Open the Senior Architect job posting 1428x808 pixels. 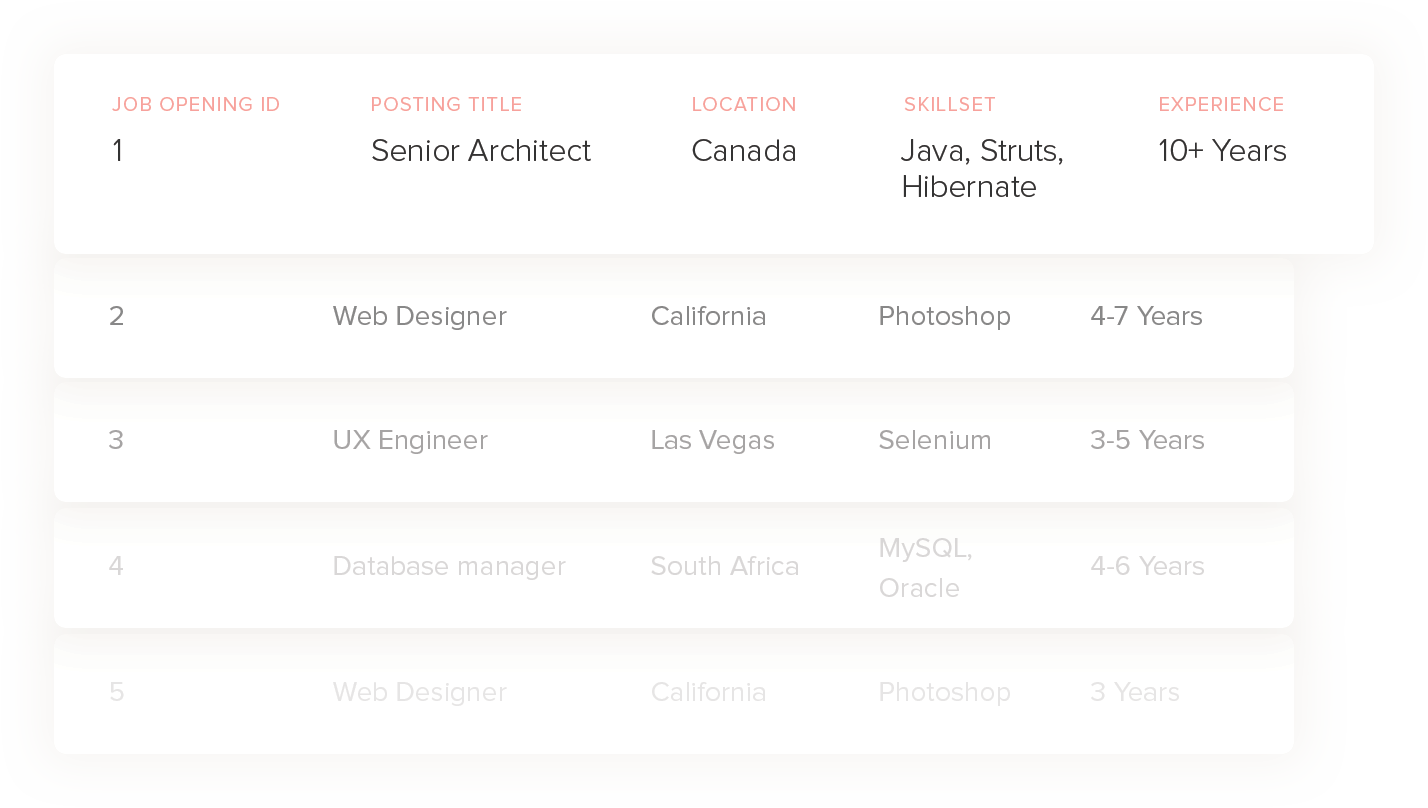pos(481,151)
